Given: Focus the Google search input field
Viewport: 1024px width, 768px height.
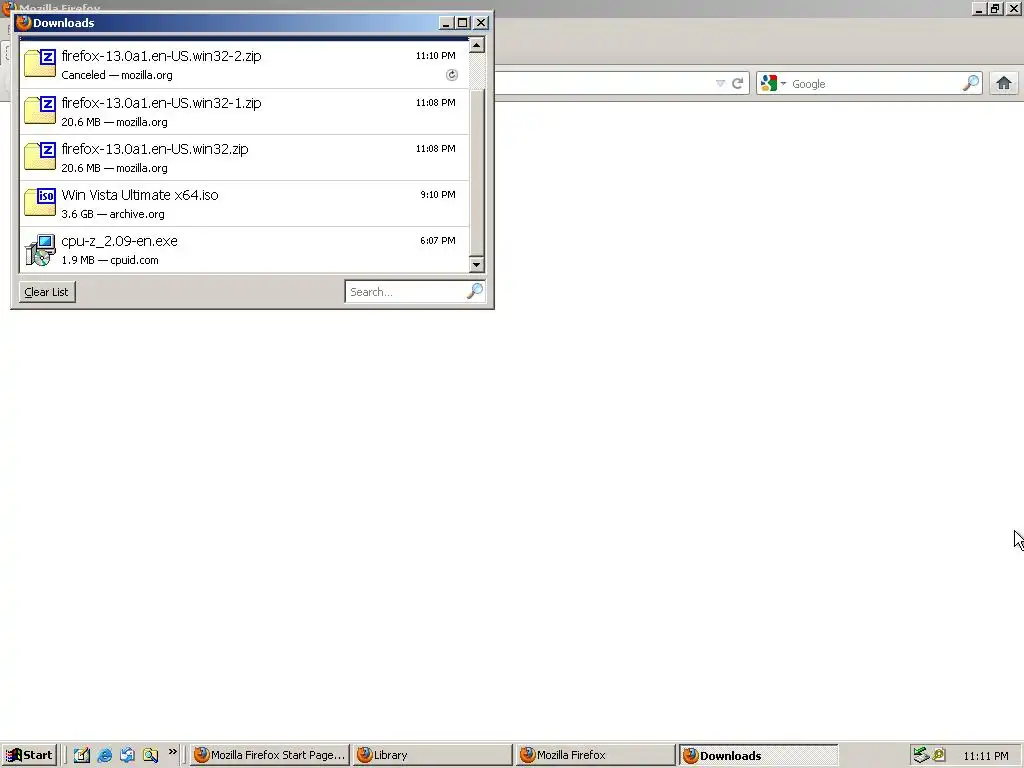Looking at the screenshot, I should pos(875,84).
